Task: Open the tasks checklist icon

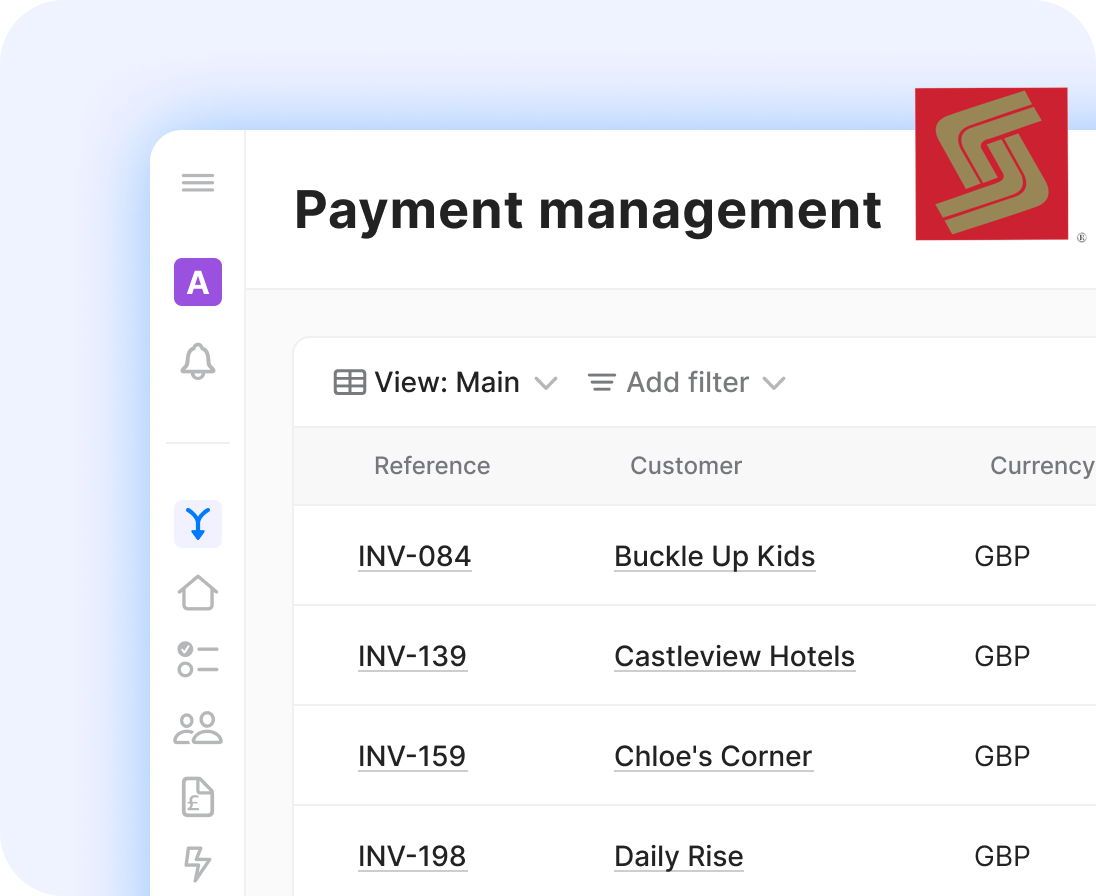Action: 198,660
